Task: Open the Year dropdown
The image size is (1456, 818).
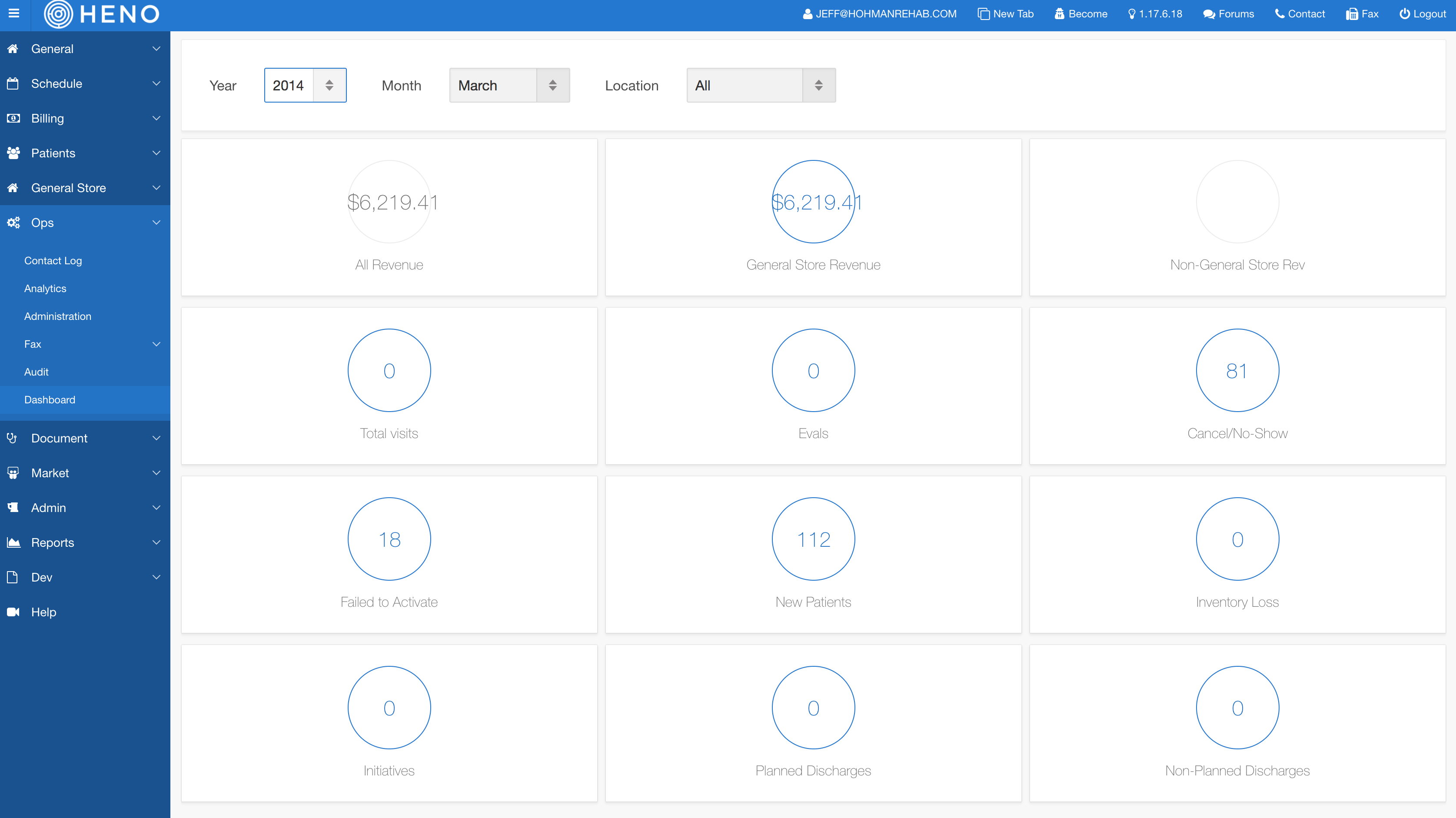Action: pyautogui.click(x=305, y=85)
